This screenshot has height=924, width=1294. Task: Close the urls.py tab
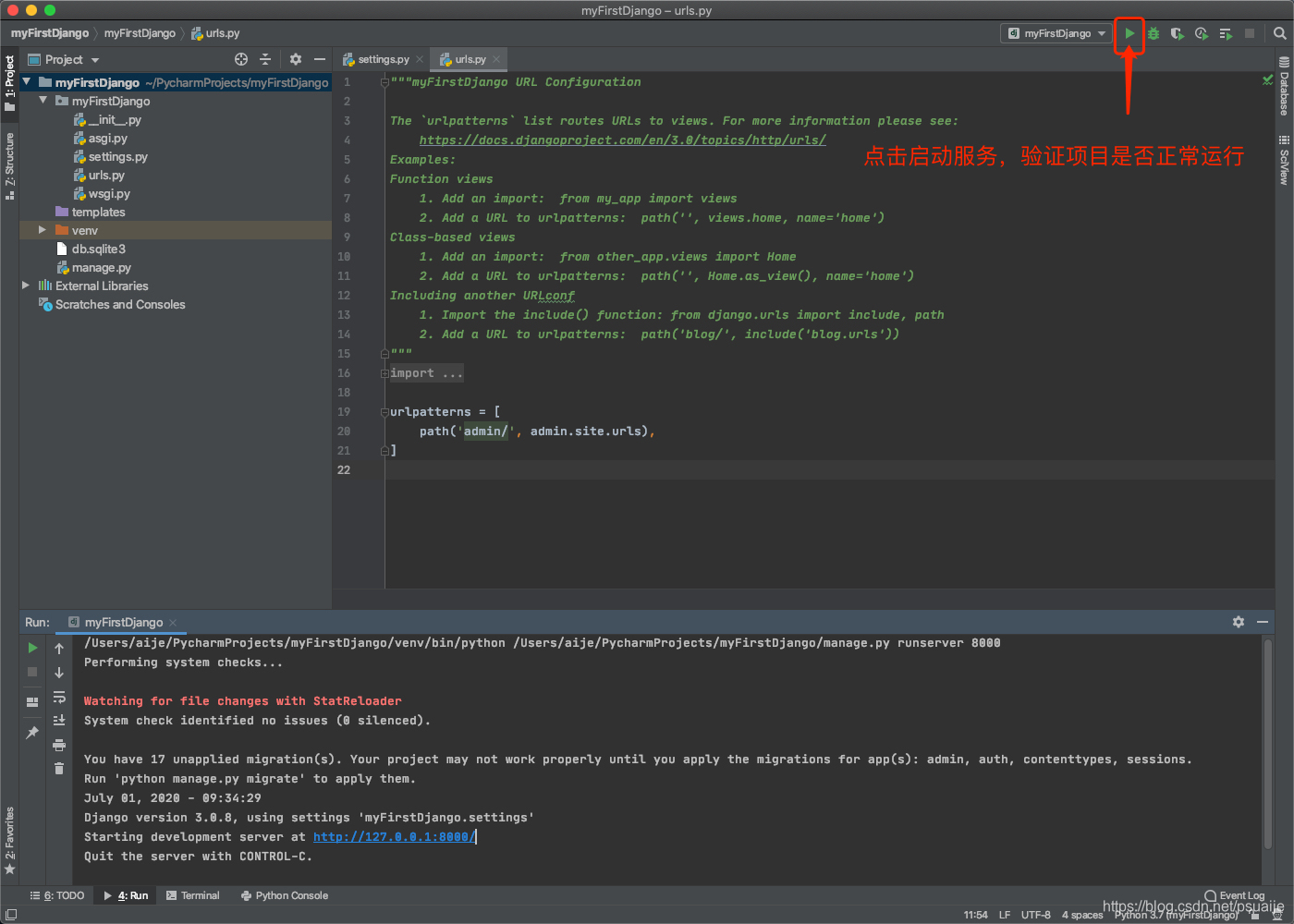[x=496, y=59]
